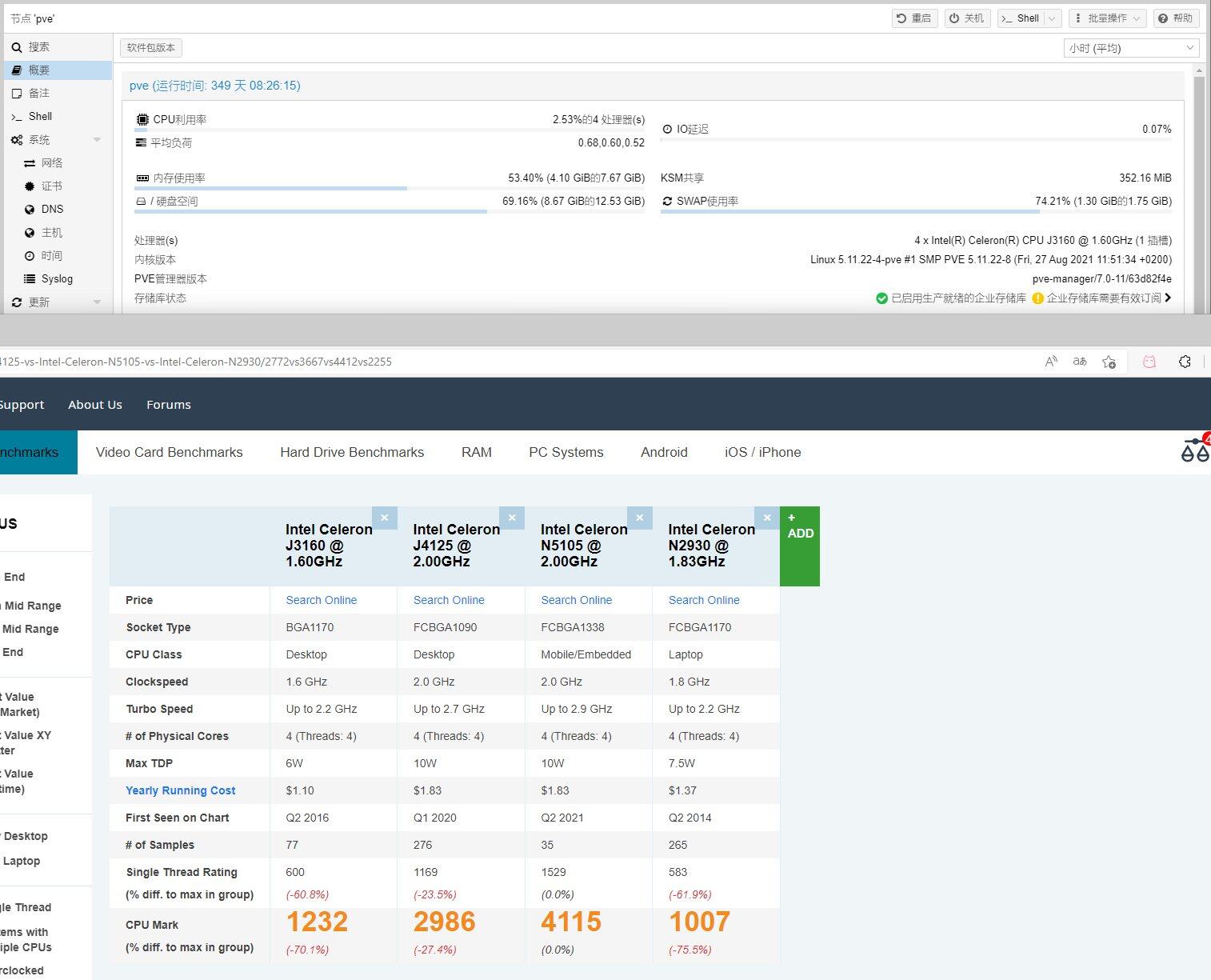This screenshot has width=1211, height=980.
Task: Click the green check repository status icon
Action: click(x=881, y=298)
